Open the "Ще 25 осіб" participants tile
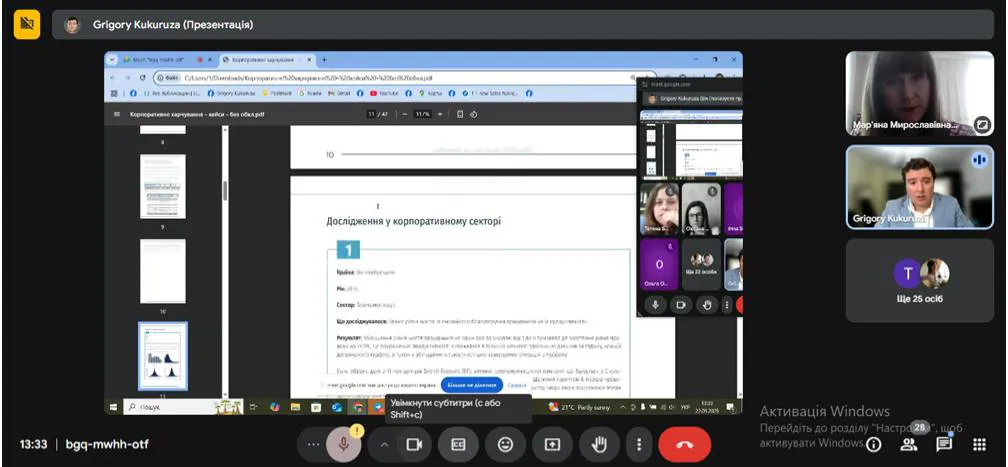 921,279
